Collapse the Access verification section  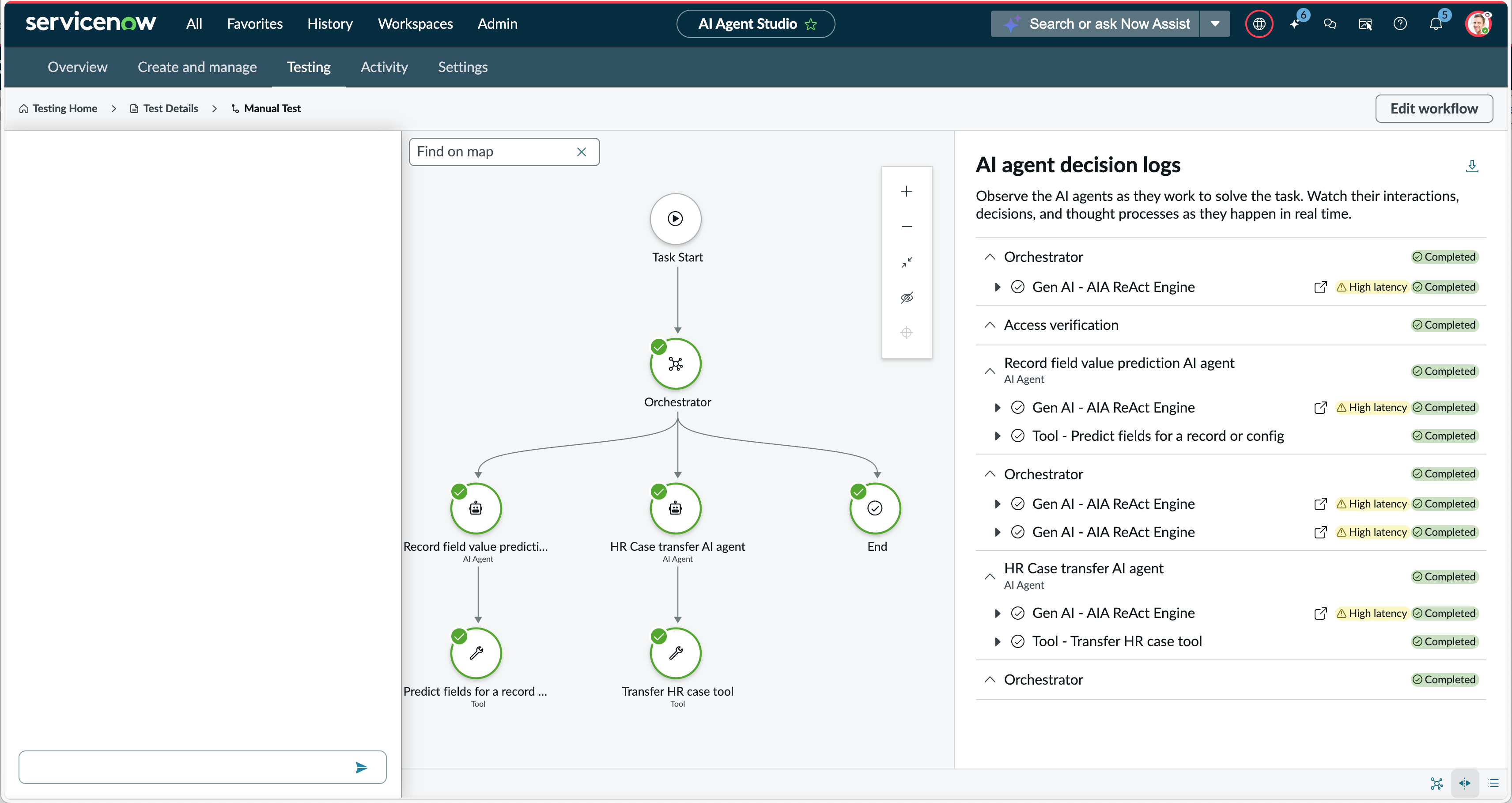(x=990, y=325)
